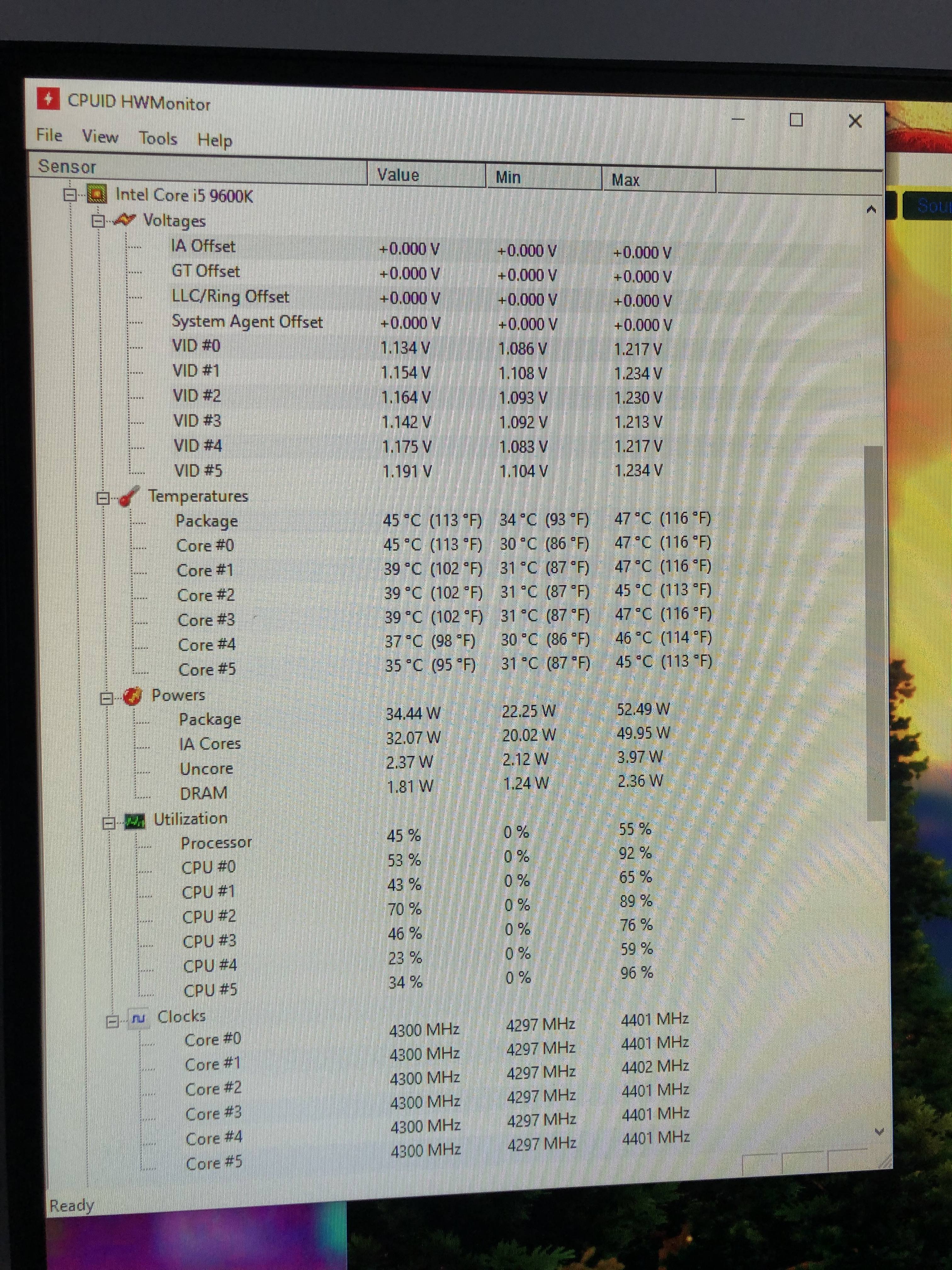Click the HWMonitor lightning bolt app icon

tap(49, 99)
